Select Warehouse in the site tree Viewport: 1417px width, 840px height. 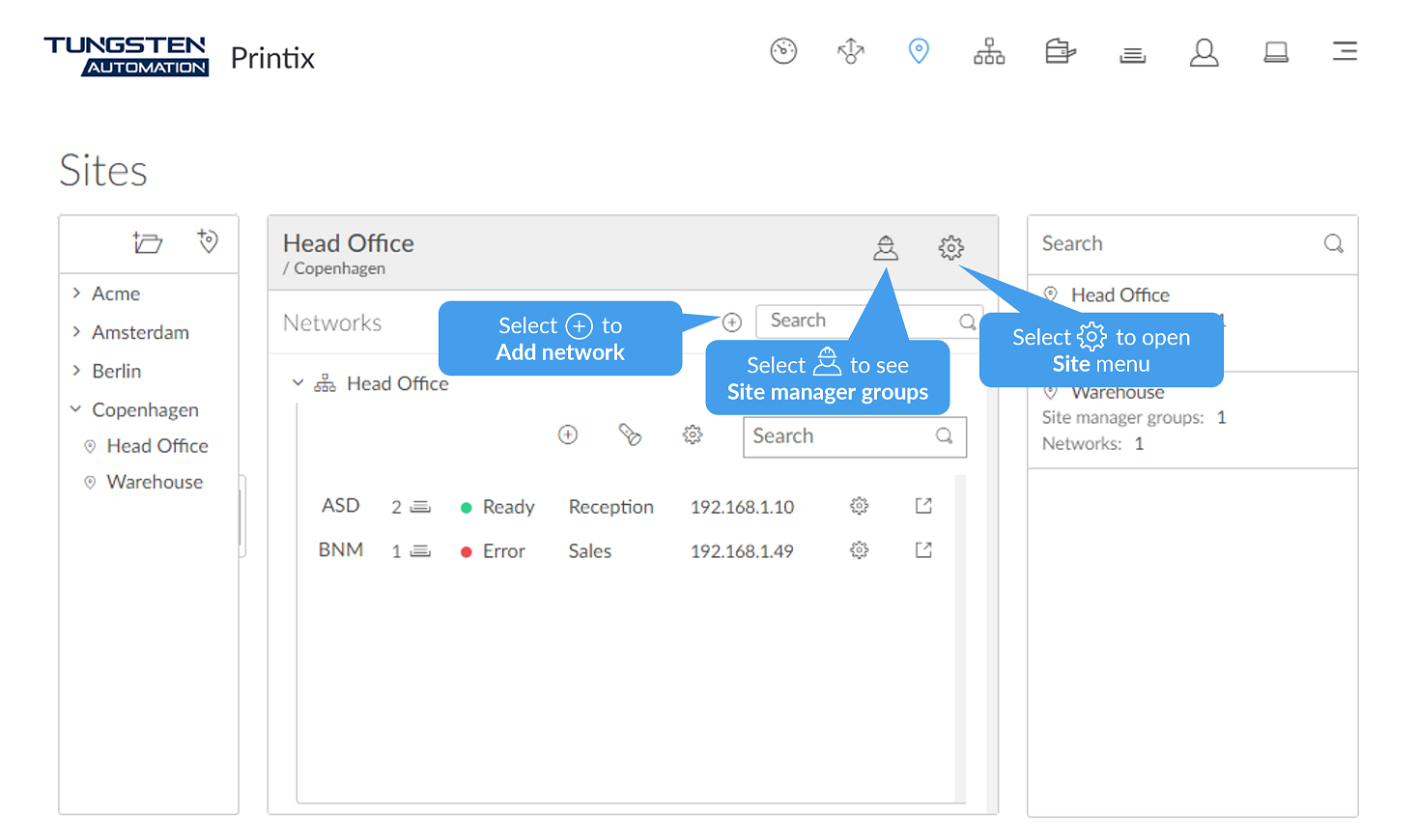pyautogui.click(x=155, y=482)
